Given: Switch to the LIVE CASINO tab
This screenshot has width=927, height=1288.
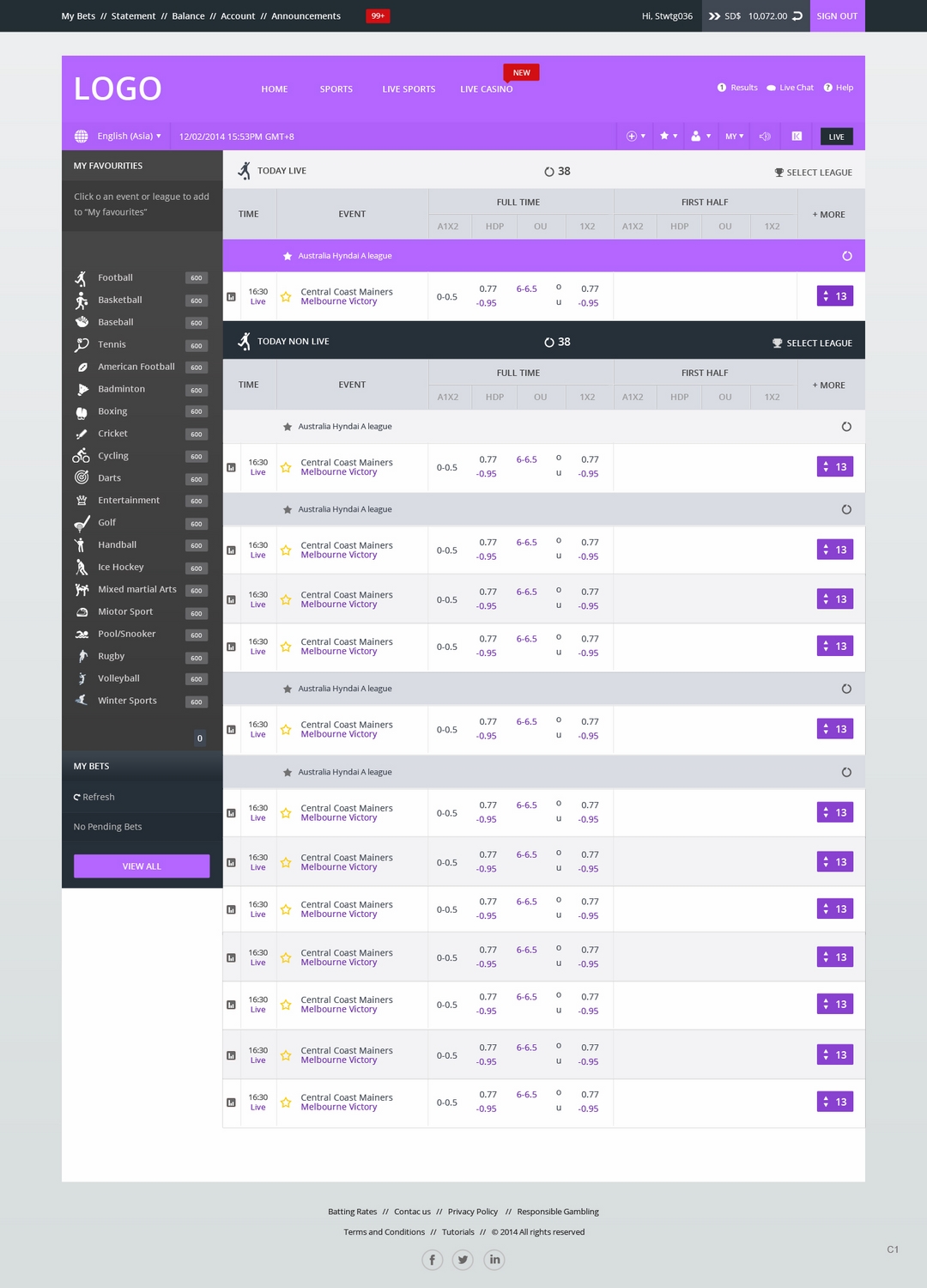Looking at the screenshot, I should tap(487, 88).
